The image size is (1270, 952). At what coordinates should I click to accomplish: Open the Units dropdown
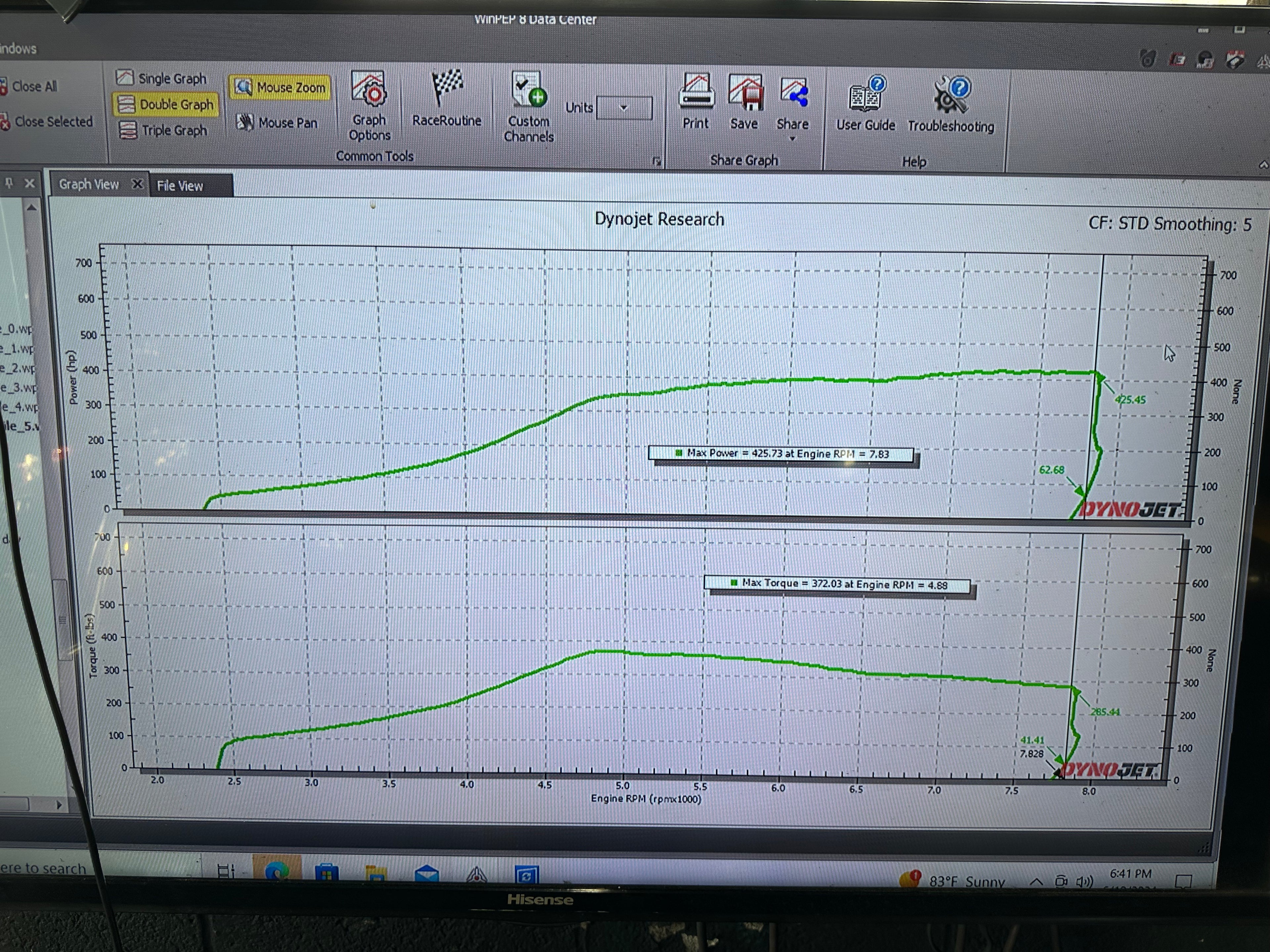click(624, 108)
